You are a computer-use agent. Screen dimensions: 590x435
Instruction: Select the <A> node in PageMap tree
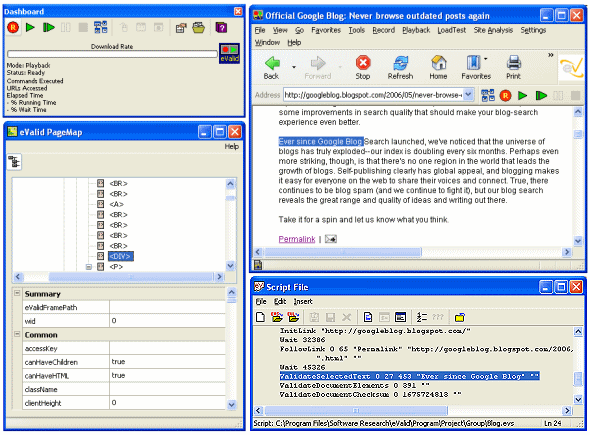(x=116, y=204)
